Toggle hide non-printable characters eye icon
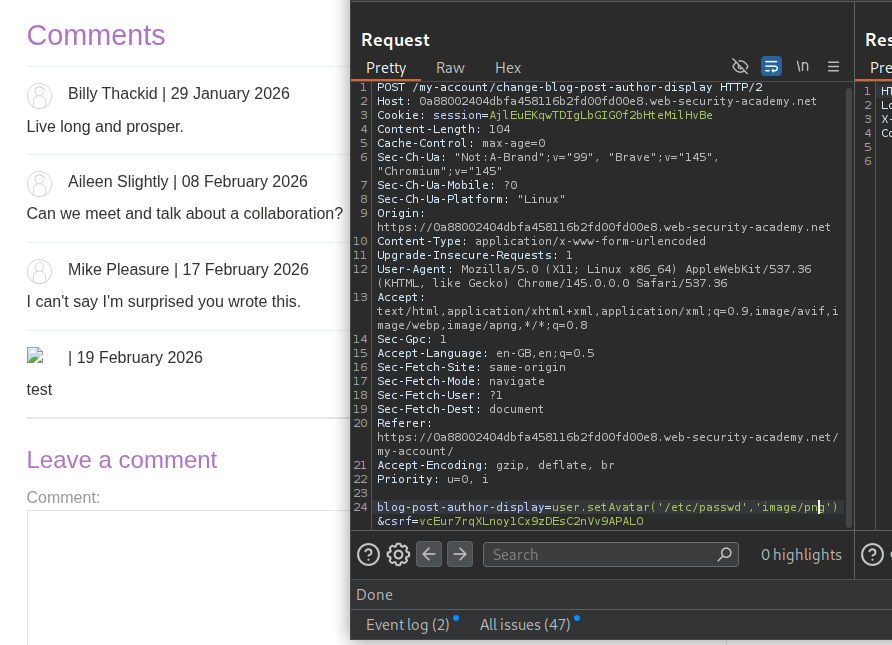The height and width of the screenshot is (645, 892). tap(740, 66)
